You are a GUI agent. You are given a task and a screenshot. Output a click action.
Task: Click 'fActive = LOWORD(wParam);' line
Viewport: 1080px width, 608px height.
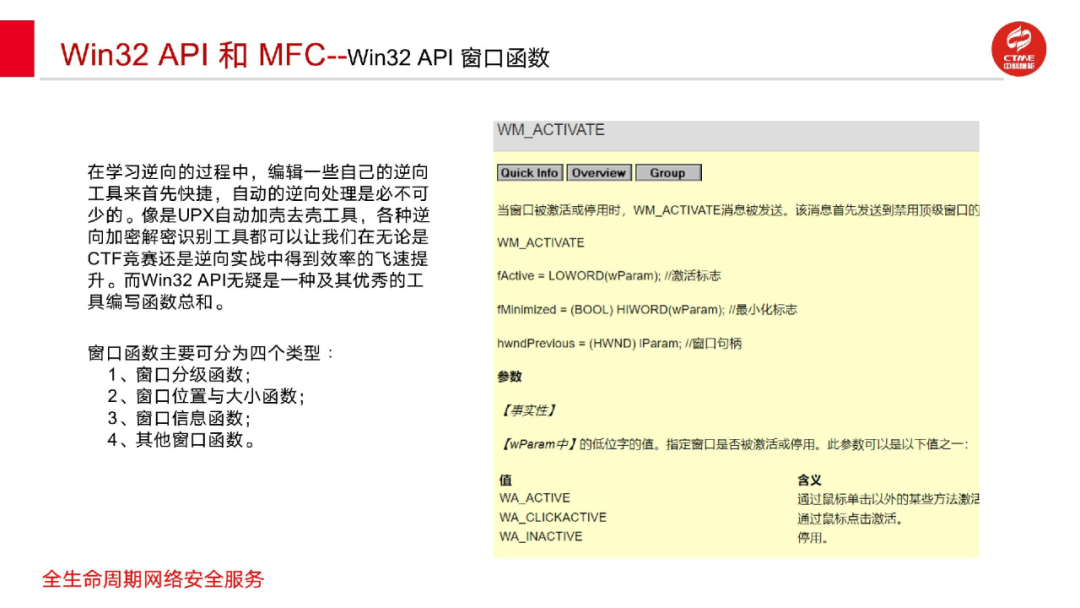[609, 276]
